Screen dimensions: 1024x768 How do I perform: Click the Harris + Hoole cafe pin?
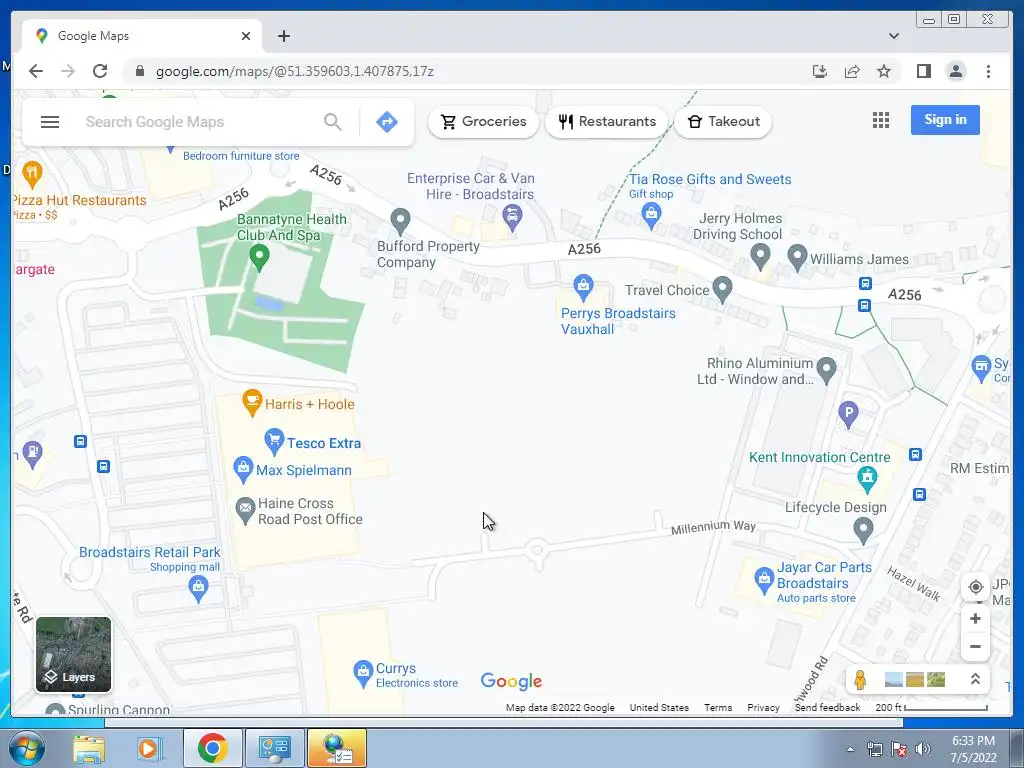coord(252,403)
